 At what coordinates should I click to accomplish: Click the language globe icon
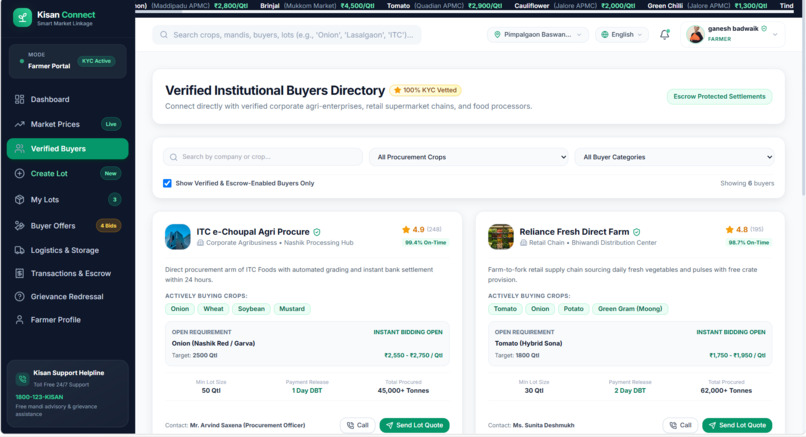(605, 34)
